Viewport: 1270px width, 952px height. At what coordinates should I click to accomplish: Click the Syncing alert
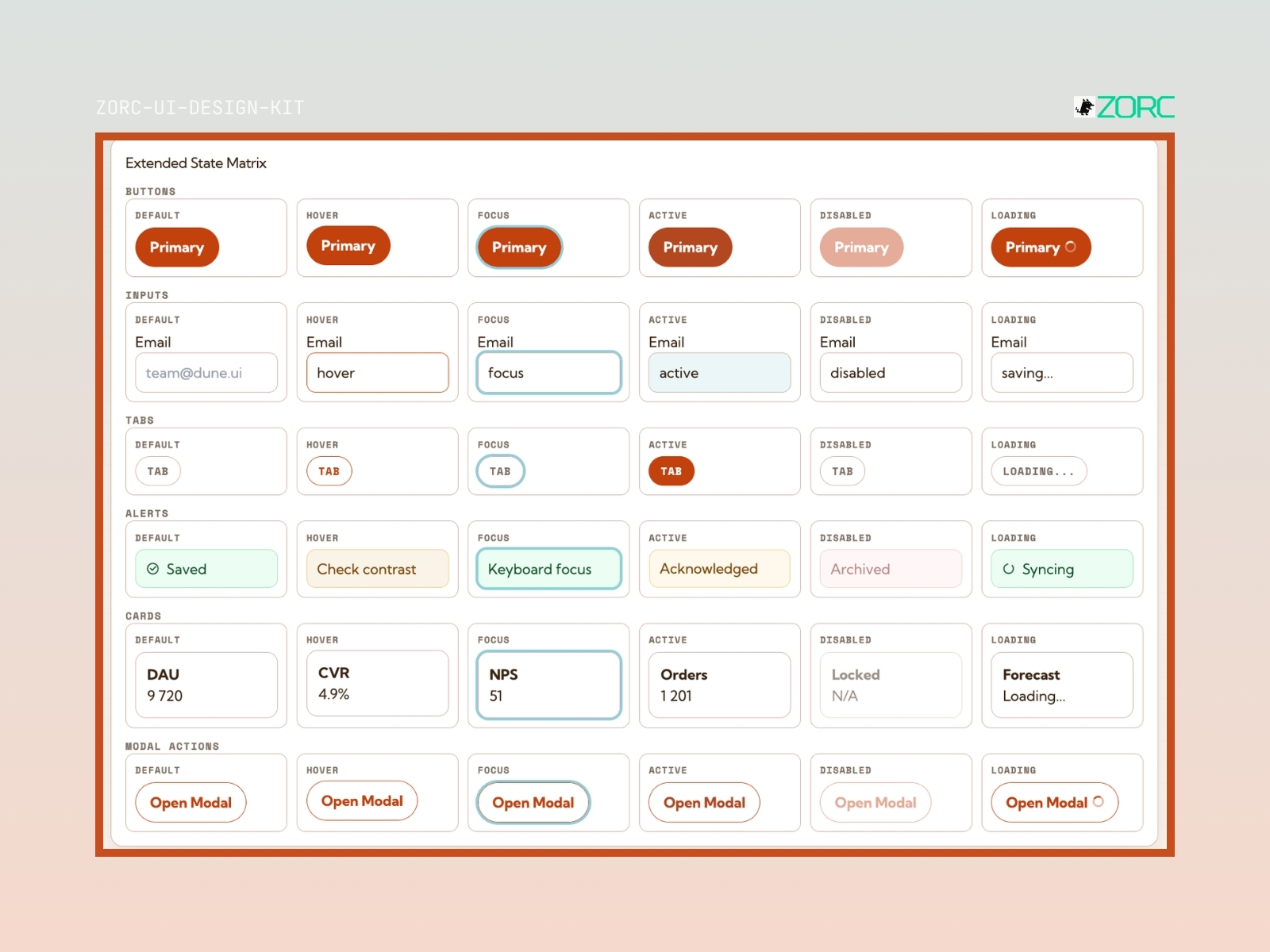pos(1062,569)
